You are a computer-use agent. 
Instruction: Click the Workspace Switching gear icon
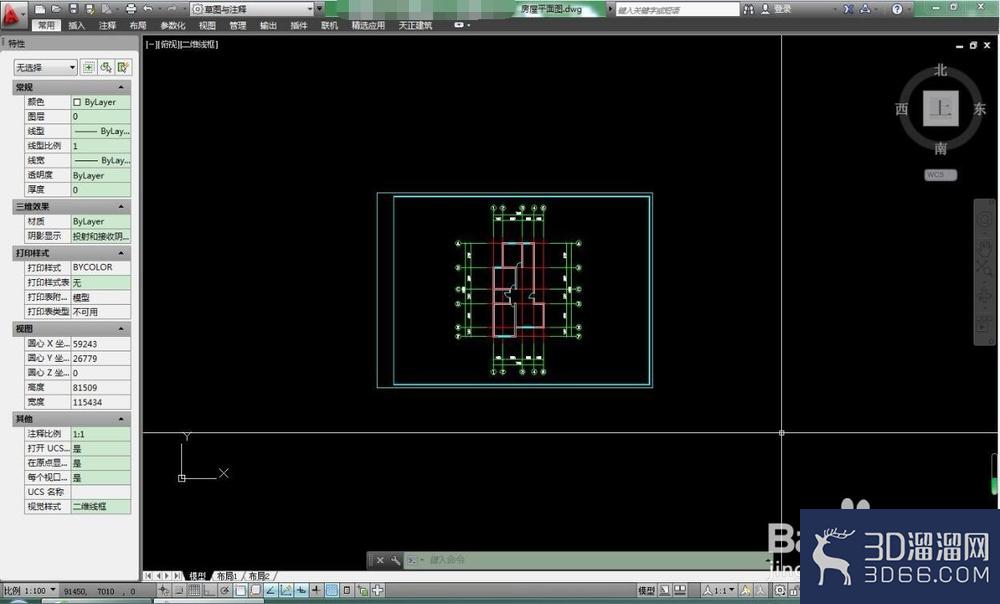(x=779, y=590)
